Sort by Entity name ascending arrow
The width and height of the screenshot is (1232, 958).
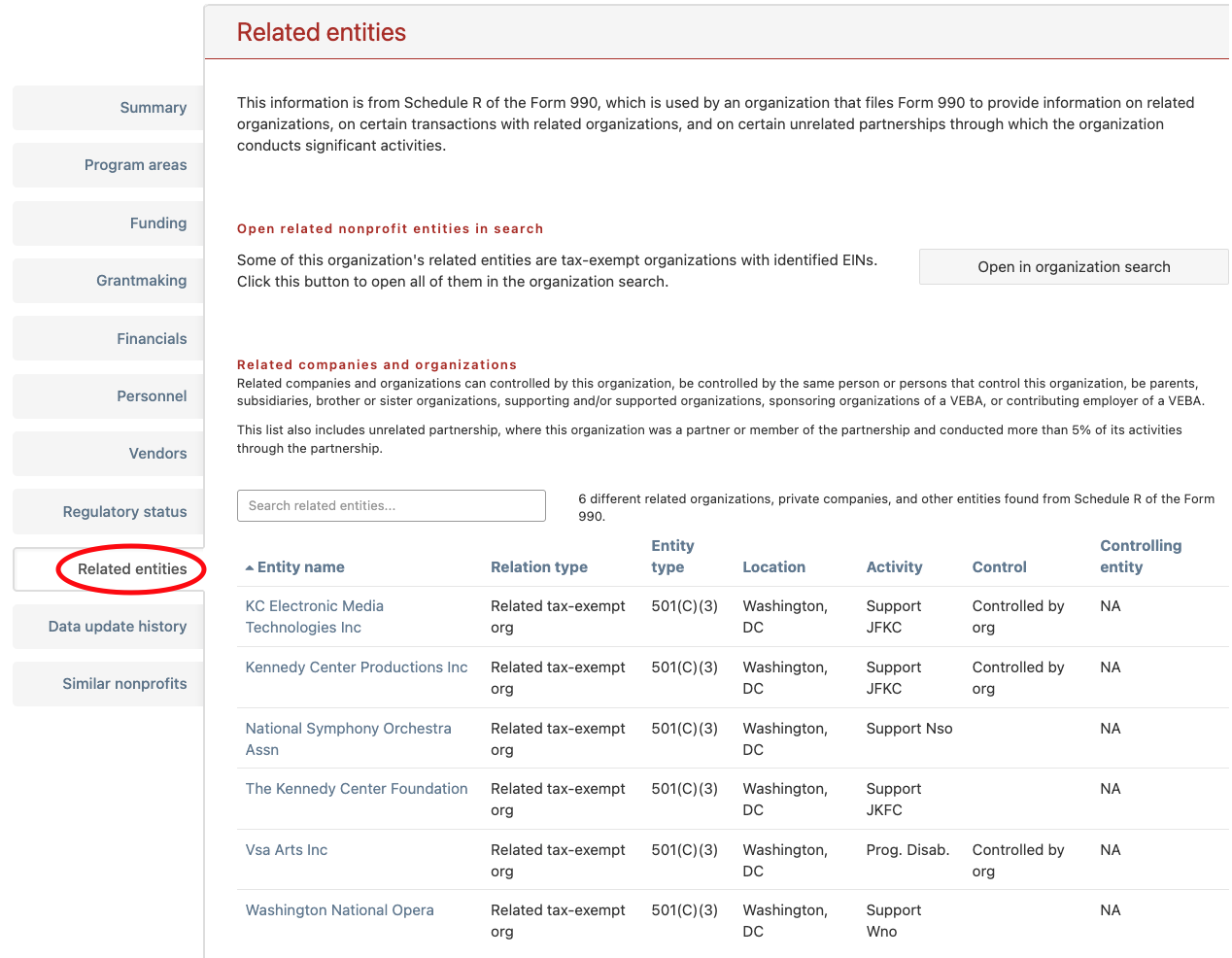[x=250, y=567]
